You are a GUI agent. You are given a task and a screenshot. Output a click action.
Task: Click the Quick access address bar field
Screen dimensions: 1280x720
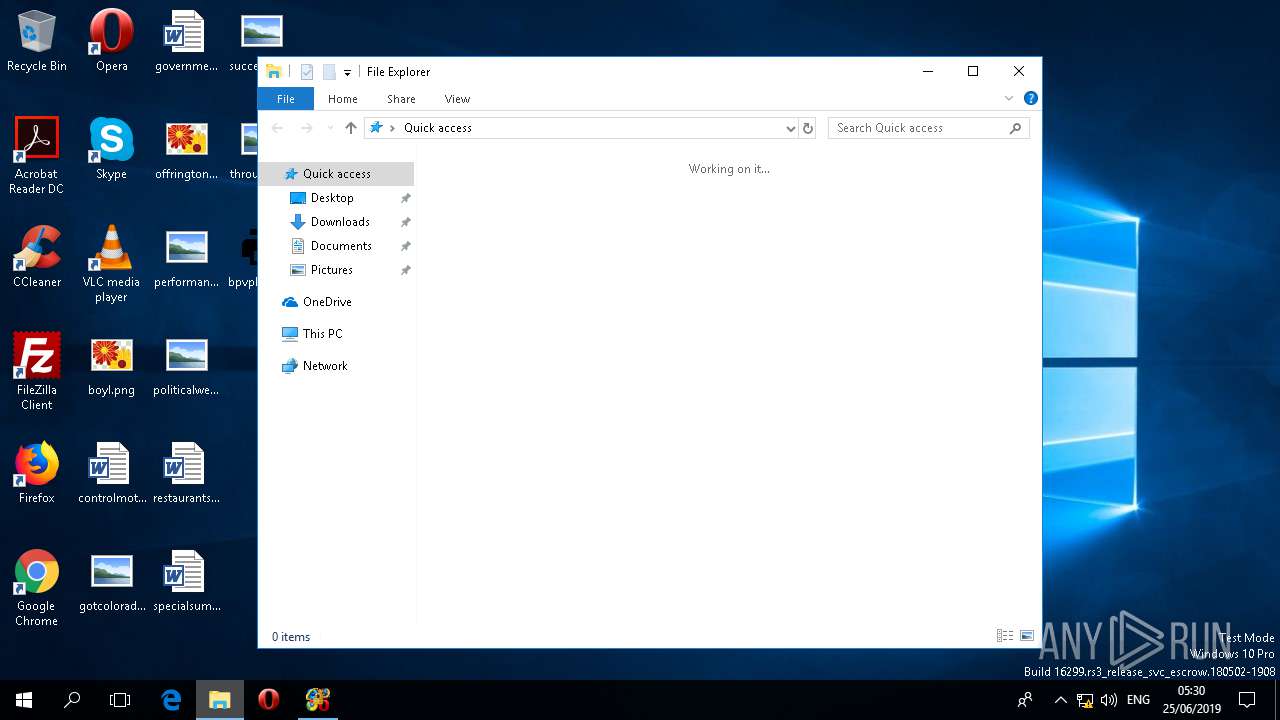(x=579, y=128)
